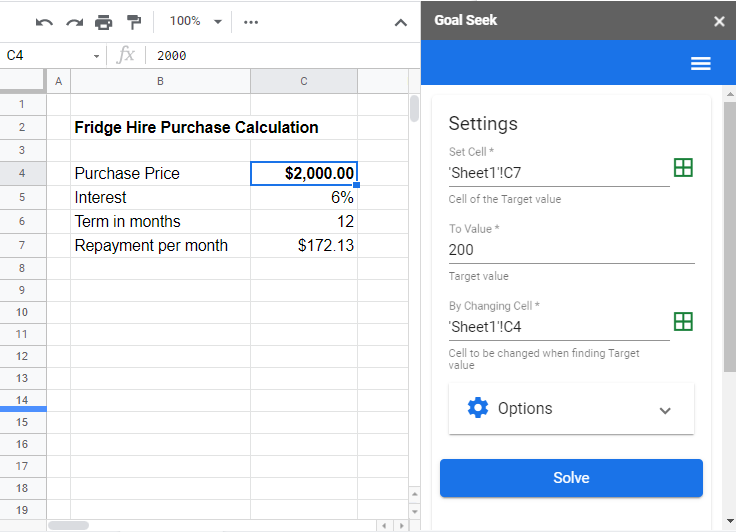Click the Redo arrow icon

[x=74, y=22]
